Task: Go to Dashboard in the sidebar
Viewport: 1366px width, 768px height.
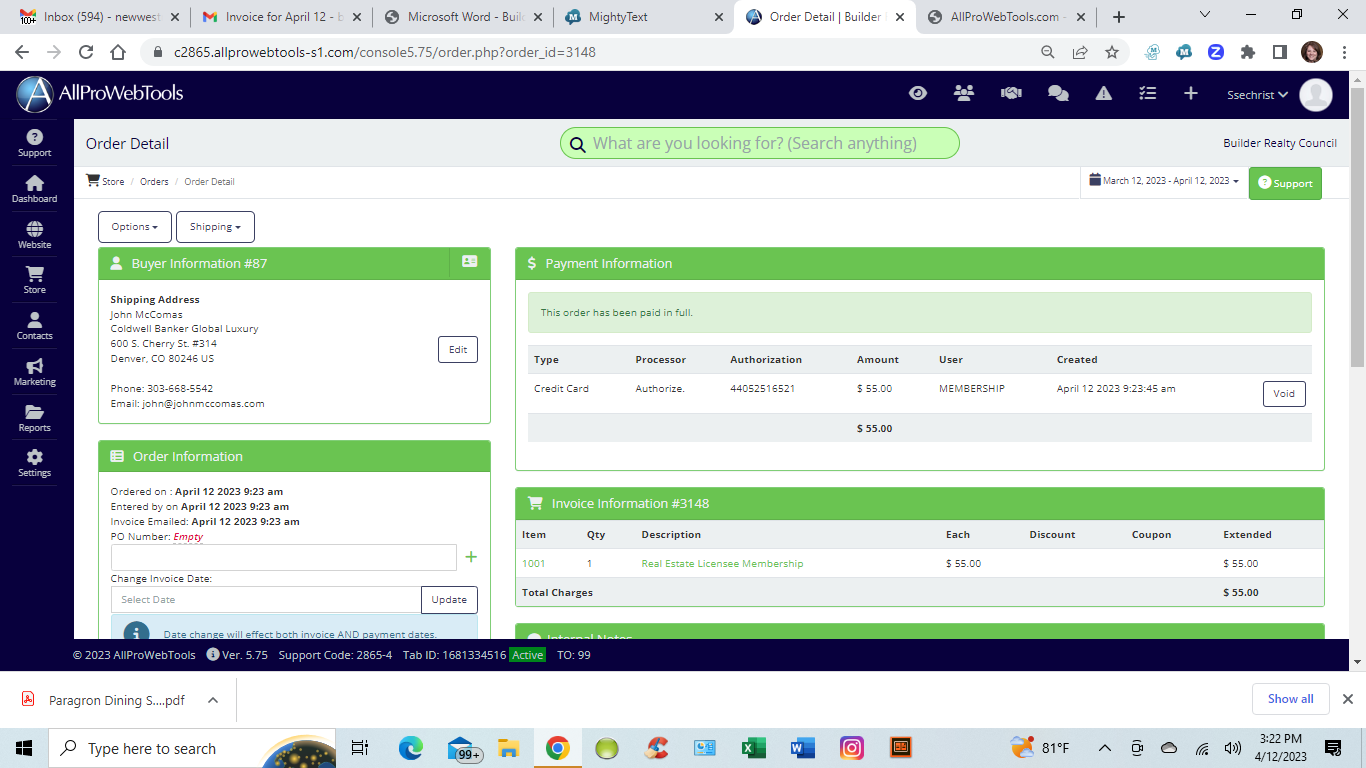Action: click(34, 189)
